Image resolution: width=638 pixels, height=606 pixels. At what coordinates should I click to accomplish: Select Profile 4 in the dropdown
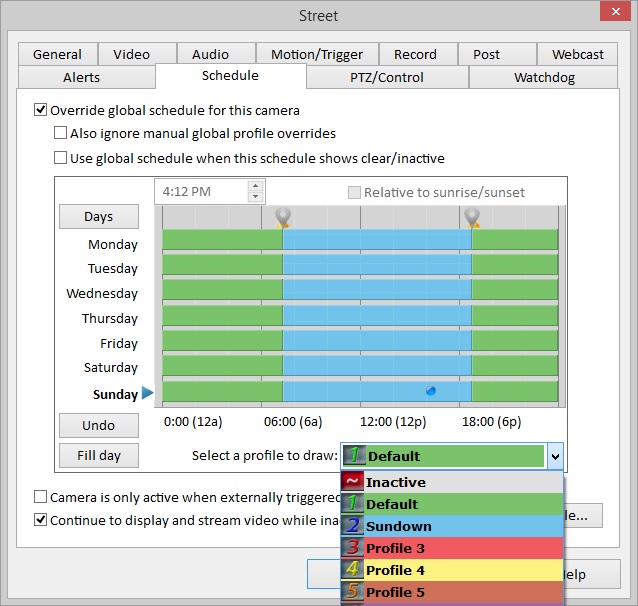pyautogui.click(x=452, y=570)
